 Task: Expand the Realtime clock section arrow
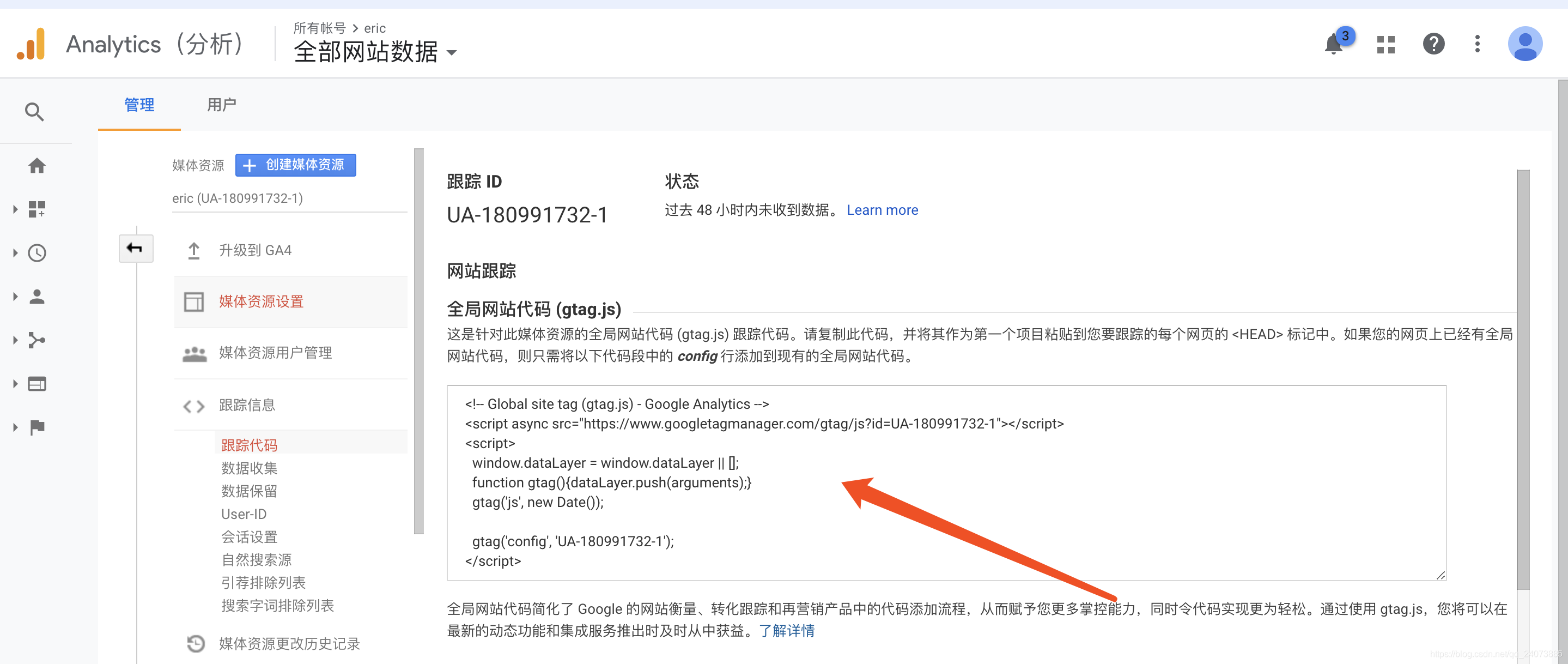click(15, 253)
